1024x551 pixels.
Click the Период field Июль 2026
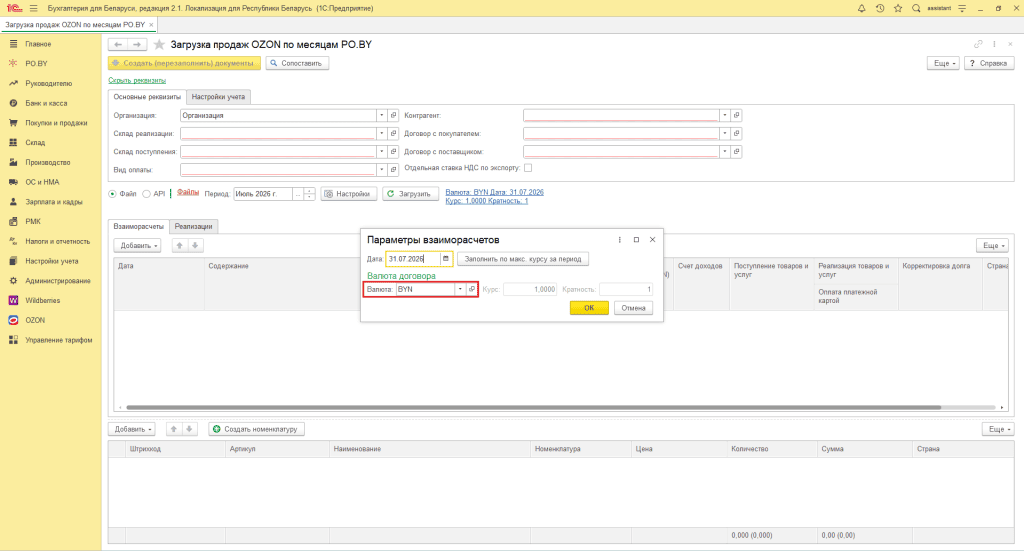tap(263, 194)
